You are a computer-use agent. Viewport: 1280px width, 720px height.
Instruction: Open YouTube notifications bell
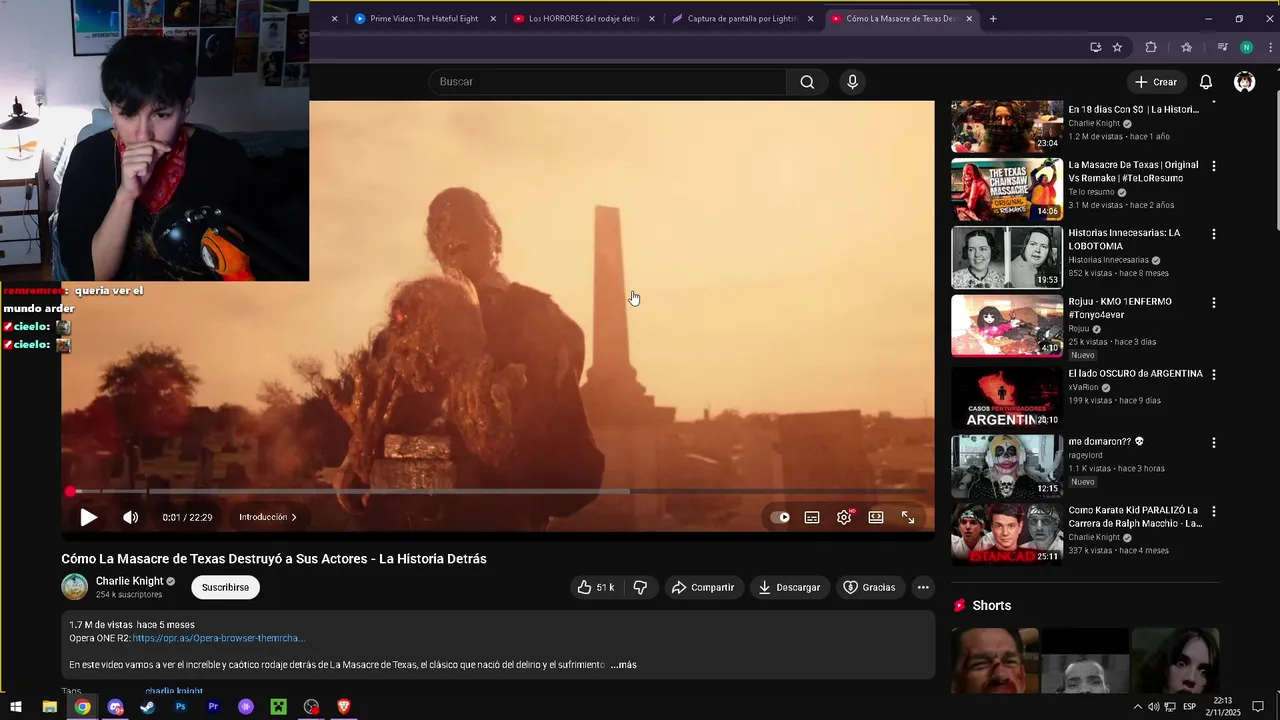(x=1206, y=82)
